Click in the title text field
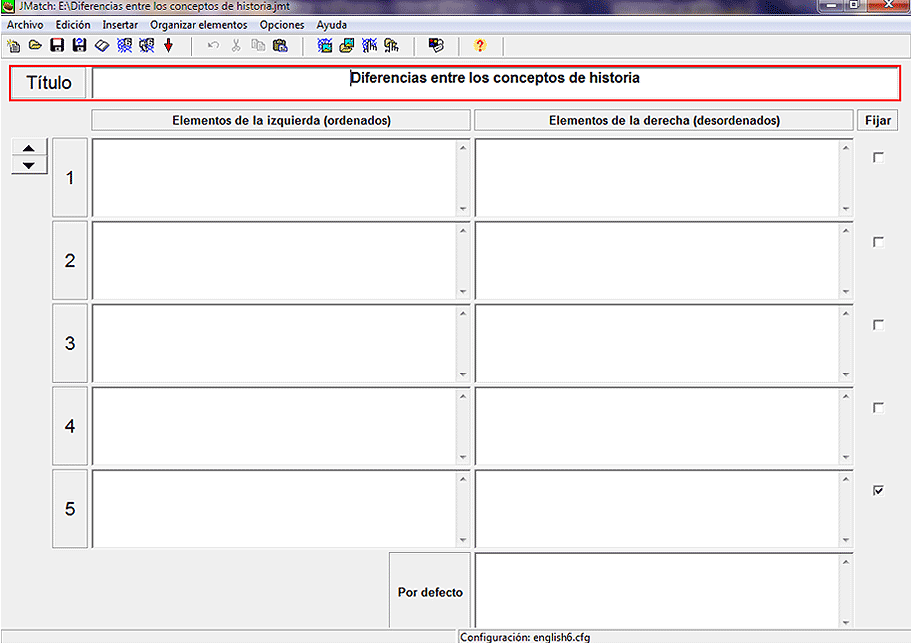Image resolution: width=912 pixels, height=643 pixels. [495, 83]
